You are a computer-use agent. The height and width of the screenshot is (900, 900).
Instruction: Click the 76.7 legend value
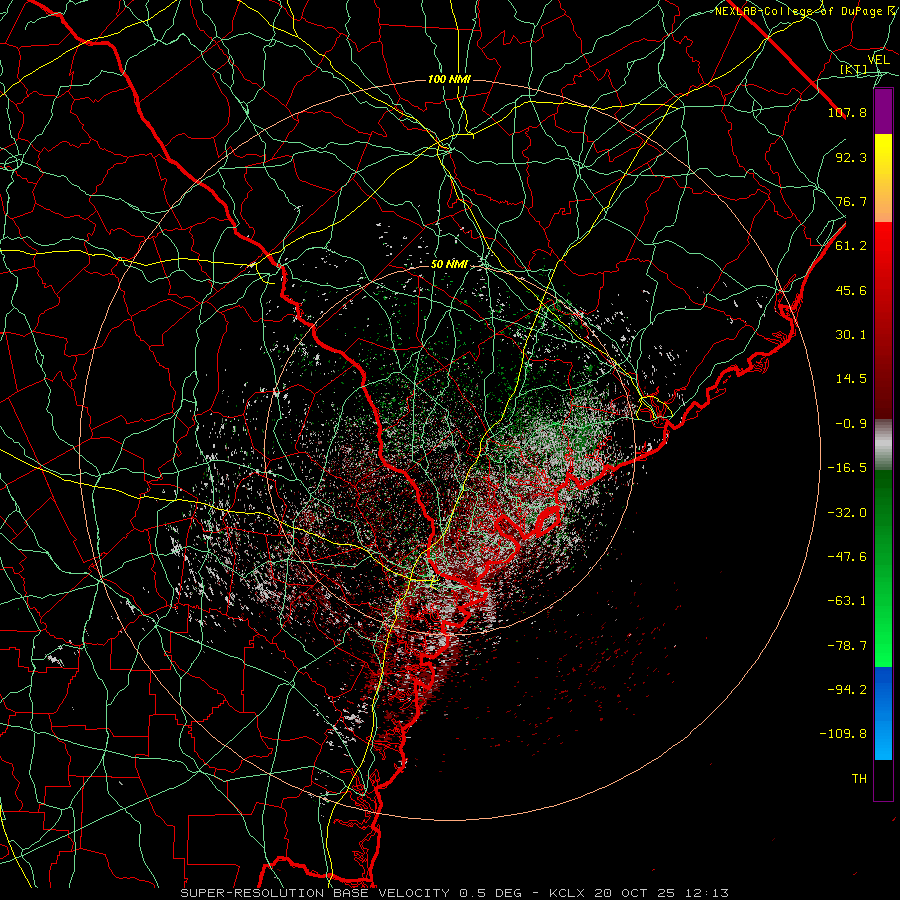point(851,201)
